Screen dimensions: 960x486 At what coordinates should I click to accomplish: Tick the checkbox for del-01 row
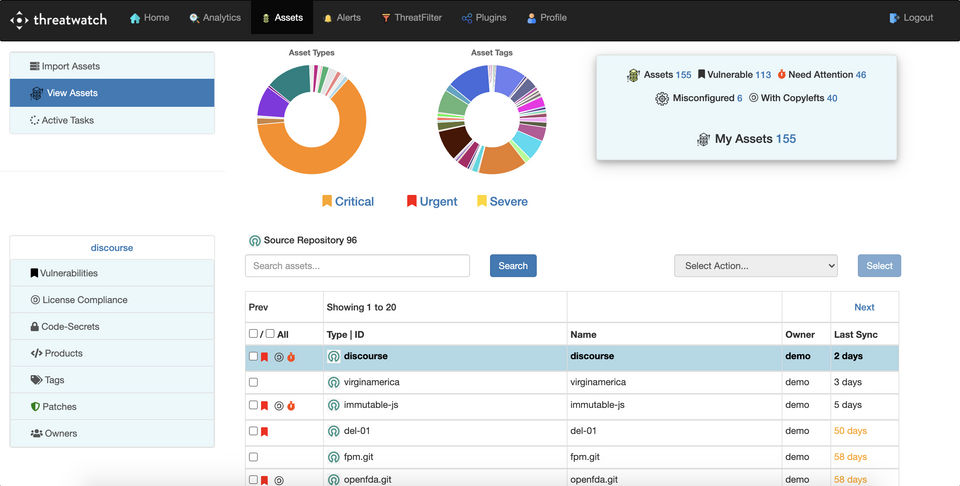tap(253, 431)
